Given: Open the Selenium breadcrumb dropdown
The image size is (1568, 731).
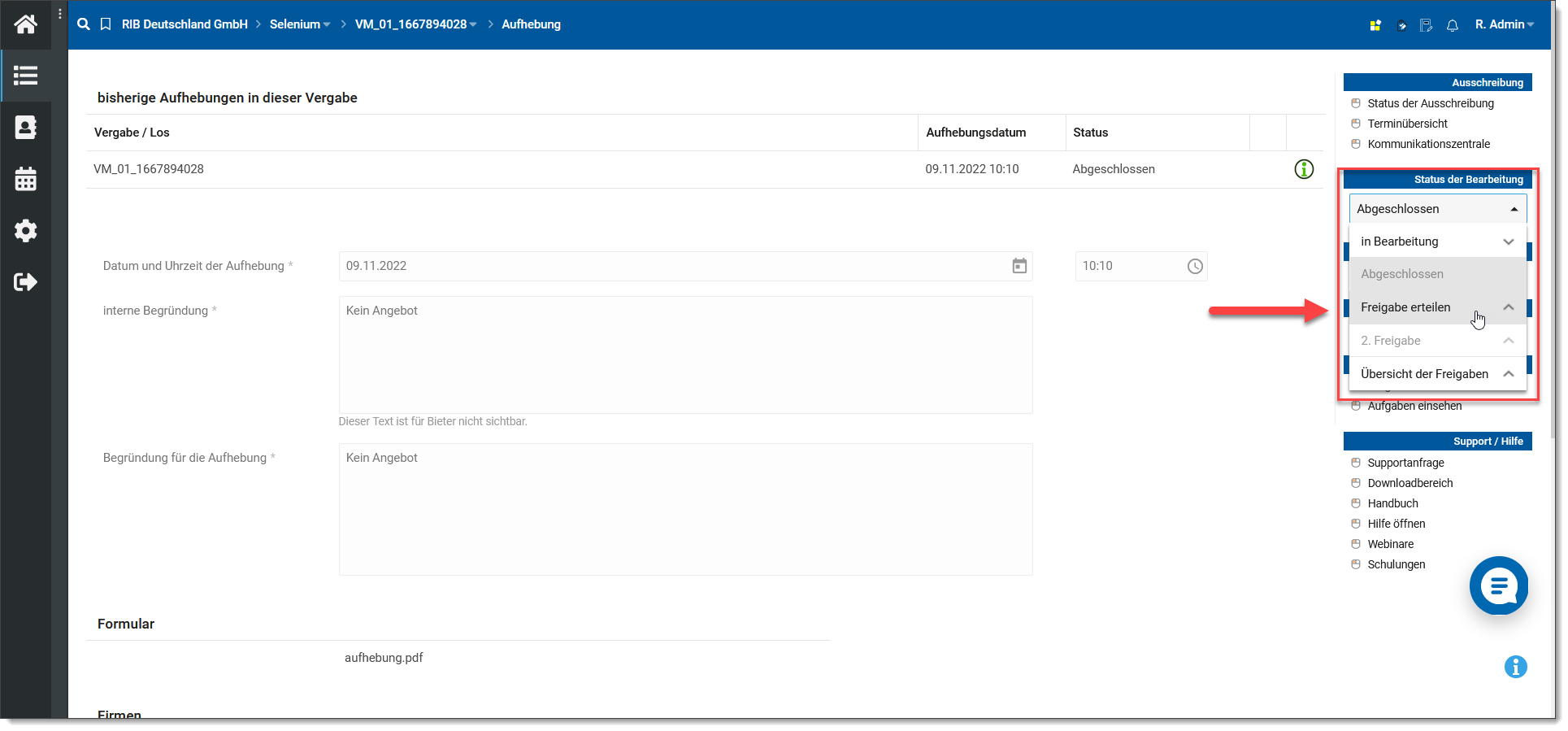Looking at the screenshot, I should pos(300,24).
